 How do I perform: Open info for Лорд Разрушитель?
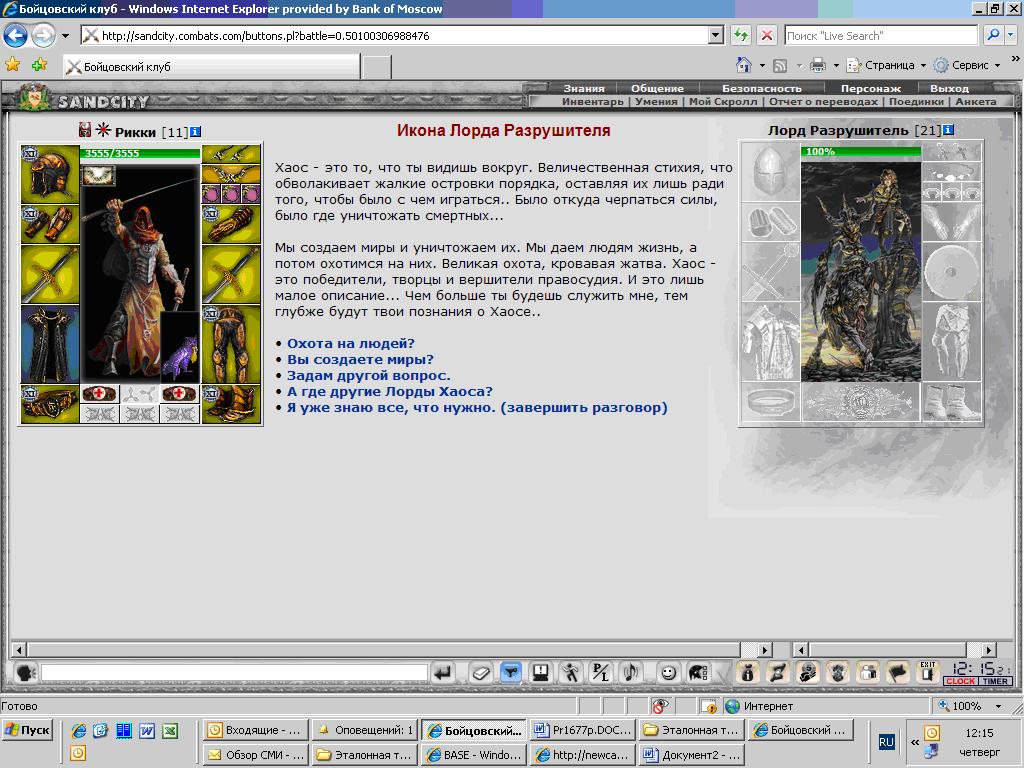(x=948, y=130)
